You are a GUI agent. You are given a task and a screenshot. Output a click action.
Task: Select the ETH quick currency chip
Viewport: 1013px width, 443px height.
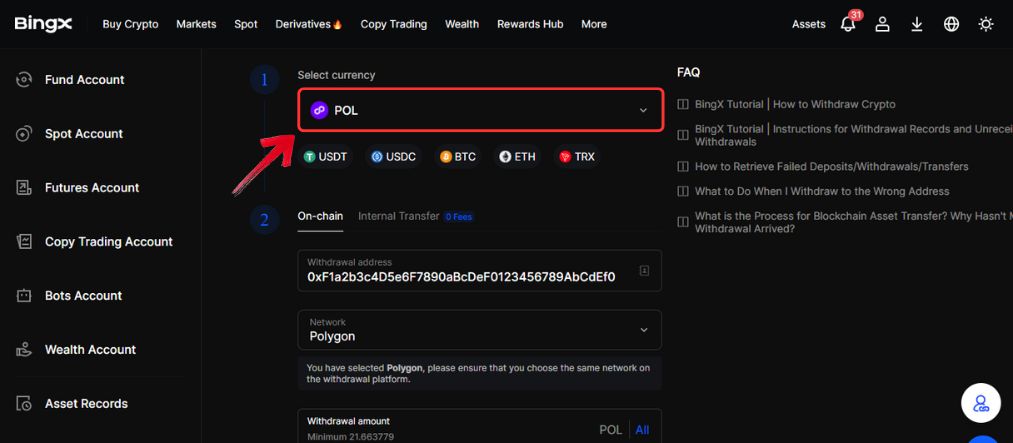tap(516, 157)
